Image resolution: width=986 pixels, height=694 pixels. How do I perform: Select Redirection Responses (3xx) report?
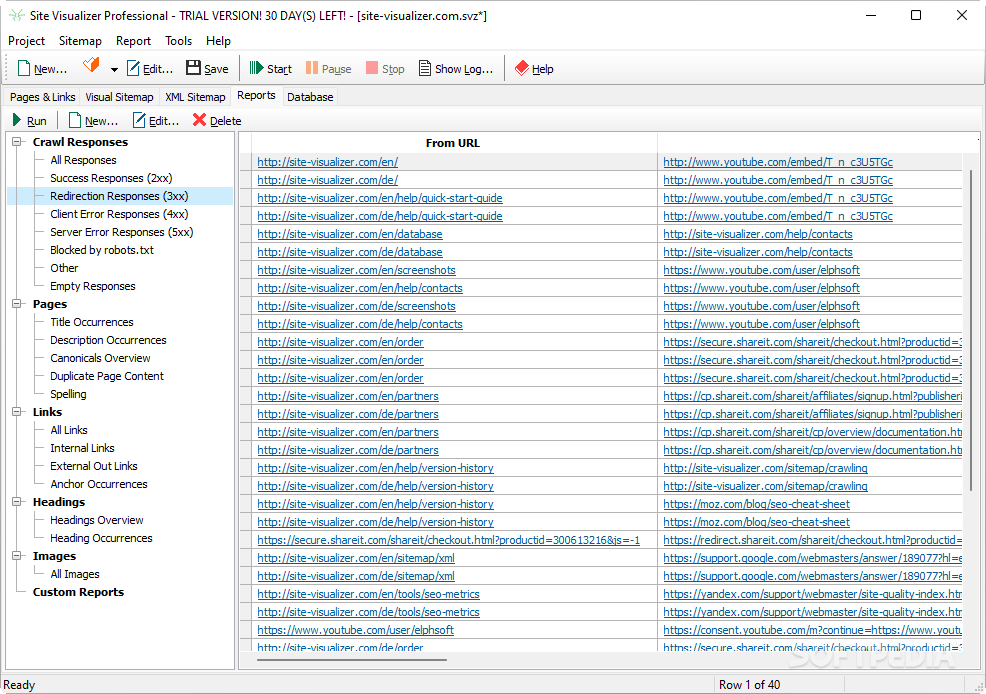click(x=119, y=196)
